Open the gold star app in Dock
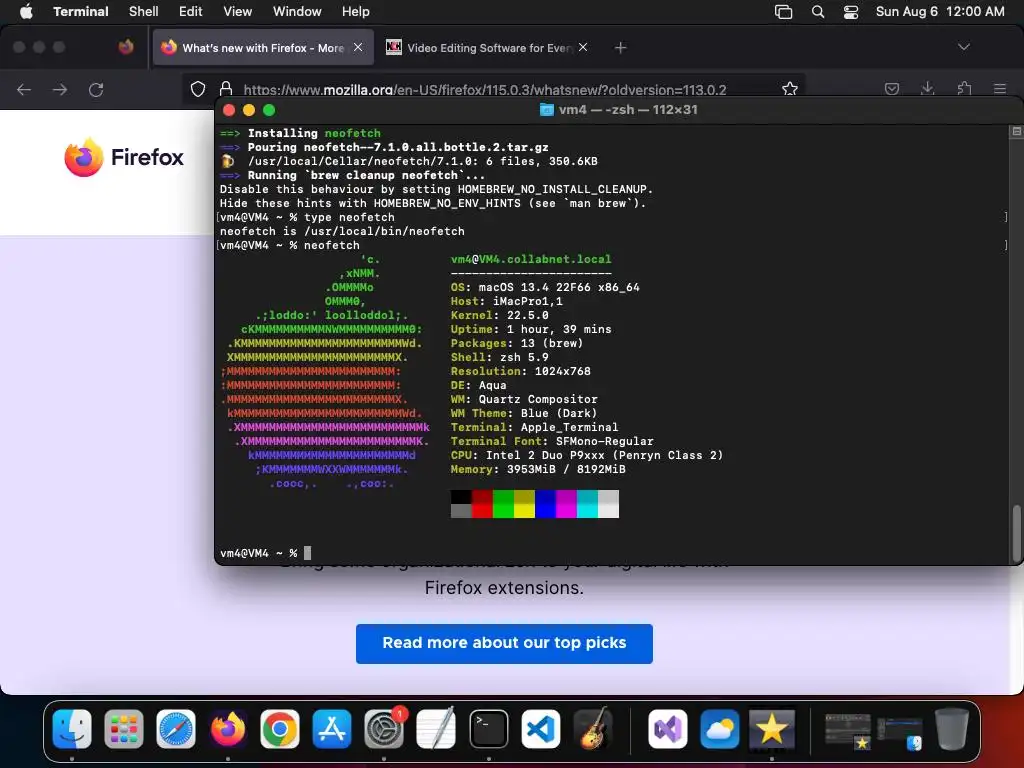The image size is (1024, 768). [x=772, y=729]
